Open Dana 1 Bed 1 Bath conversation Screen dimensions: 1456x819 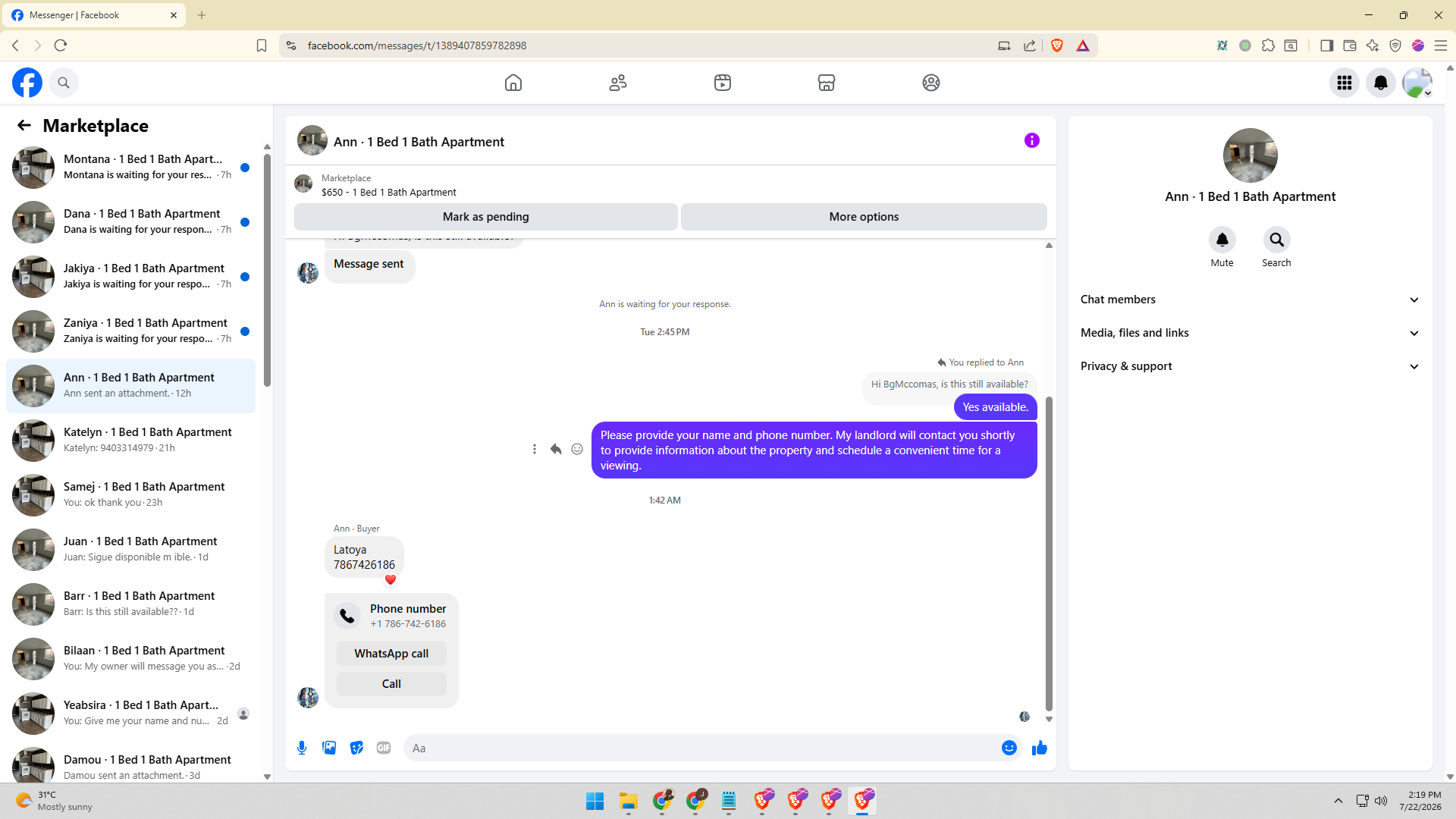click(x=131, y=222)
